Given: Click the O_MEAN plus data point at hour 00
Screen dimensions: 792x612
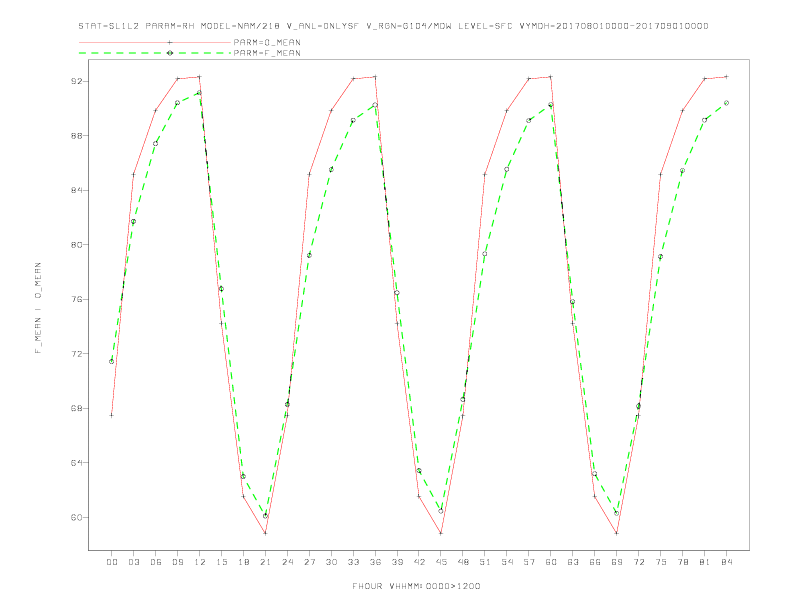Looking at the screenshot, I should (x=112, y=416).
